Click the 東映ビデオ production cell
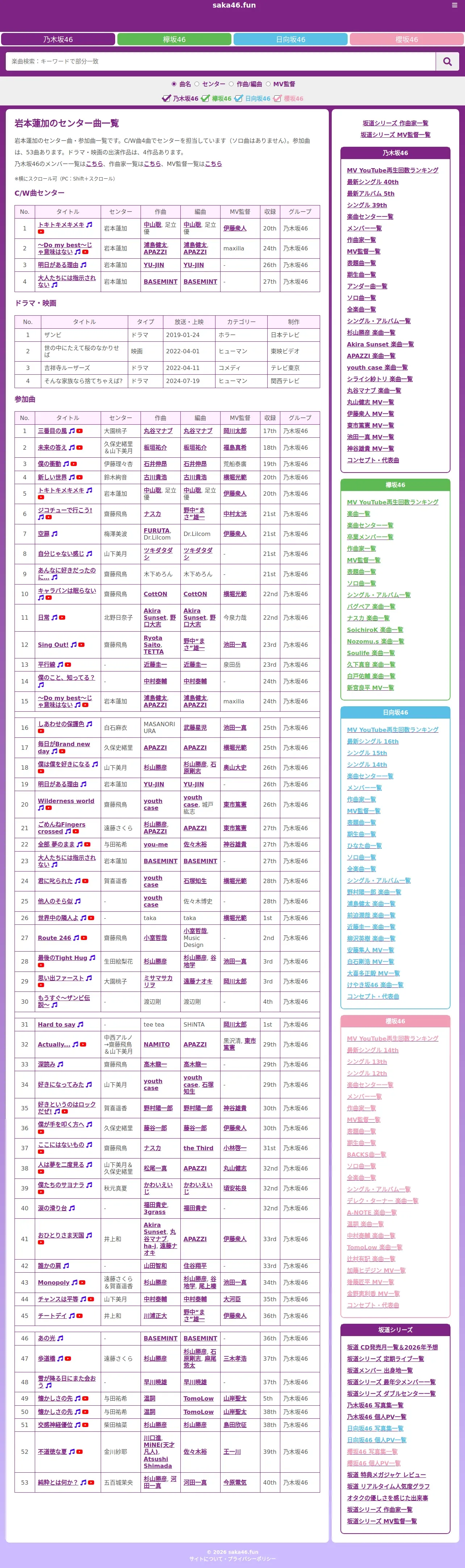Screen dimensions: 465x1568 tap(294, 351)
